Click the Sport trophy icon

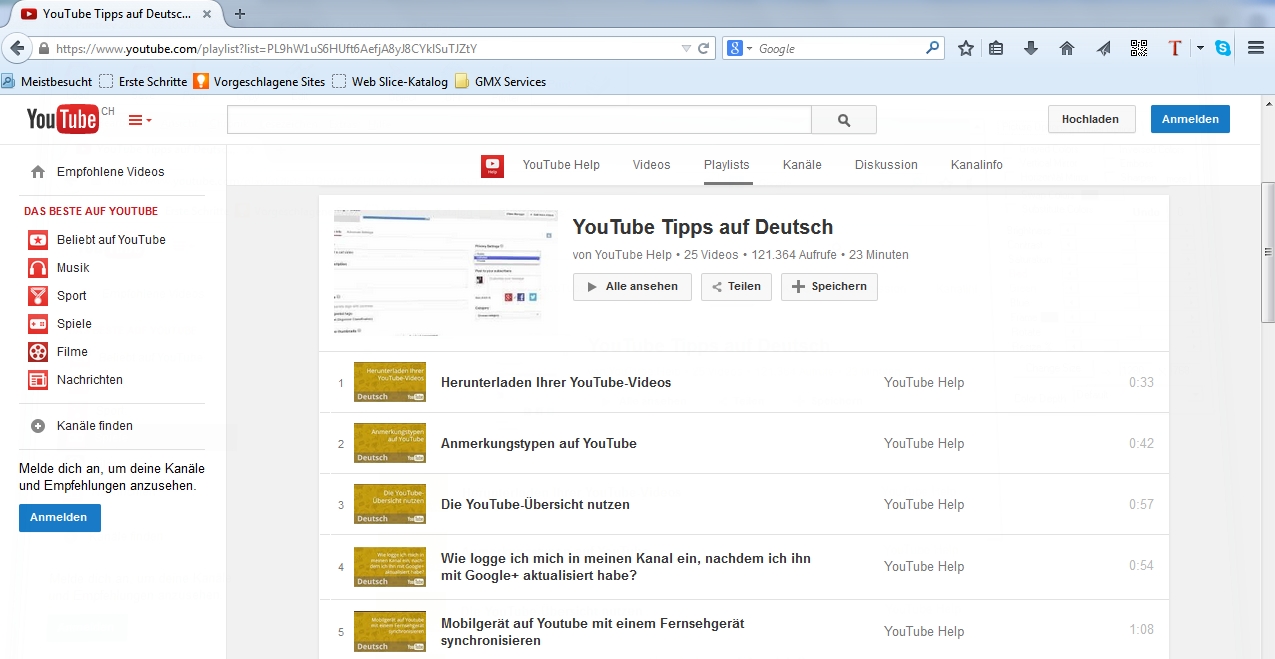38,296
